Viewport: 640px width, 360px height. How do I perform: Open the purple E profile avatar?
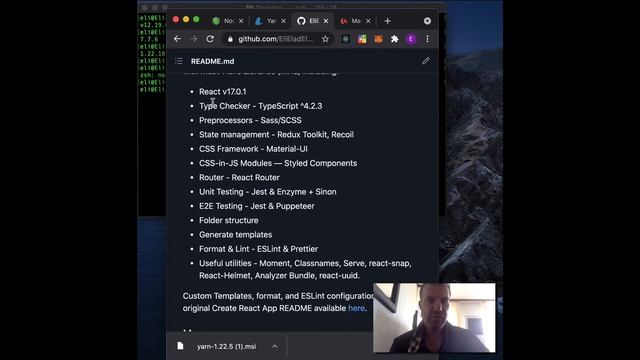point(411,39)
